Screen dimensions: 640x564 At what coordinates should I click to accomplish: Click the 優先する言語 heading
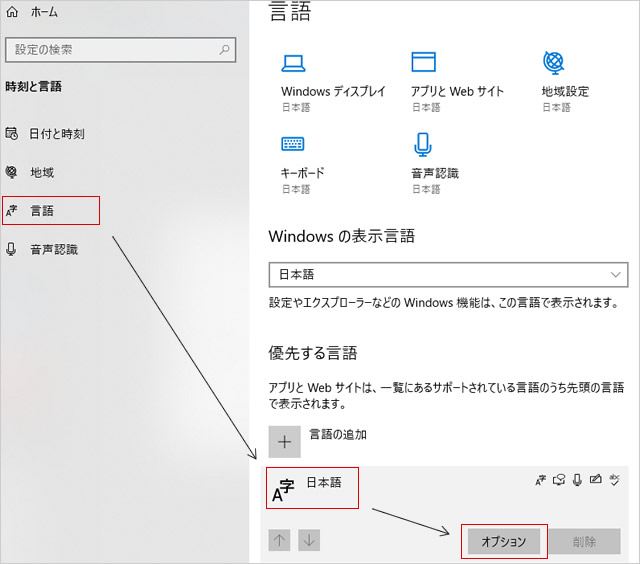313,353
